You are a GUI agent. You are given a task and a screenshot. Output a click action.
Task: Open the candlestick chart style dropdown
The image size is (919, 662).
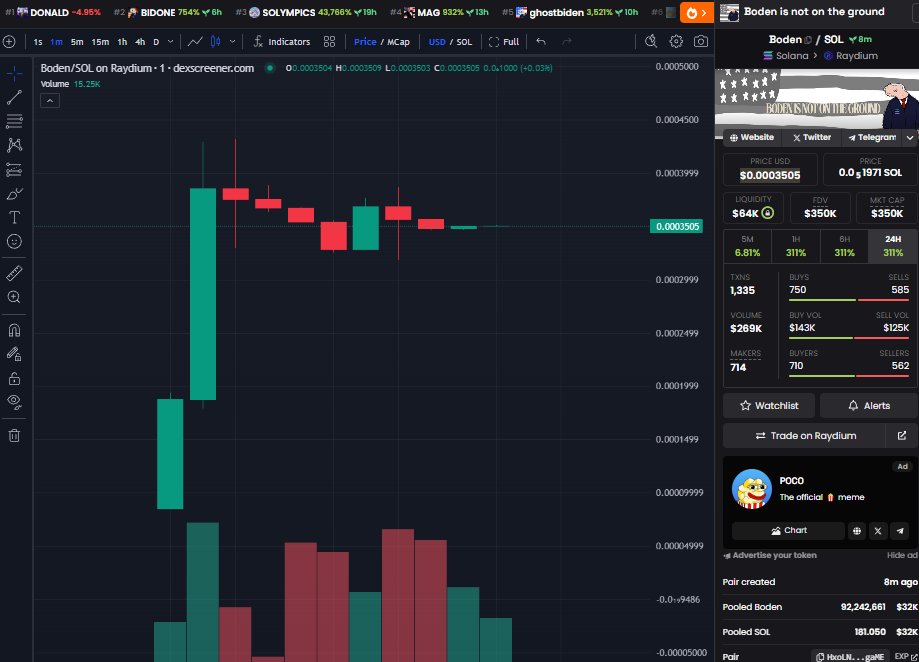pos(234,42)
